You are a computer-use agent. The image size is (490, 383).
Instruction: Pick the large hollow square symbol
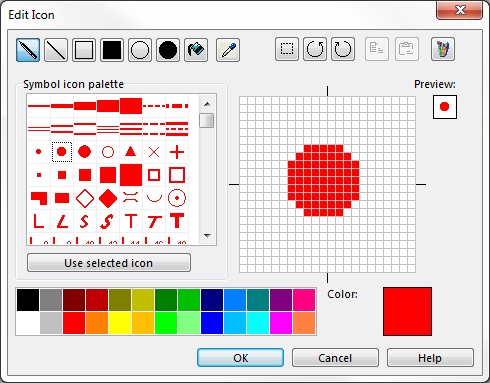coord(177,175)
